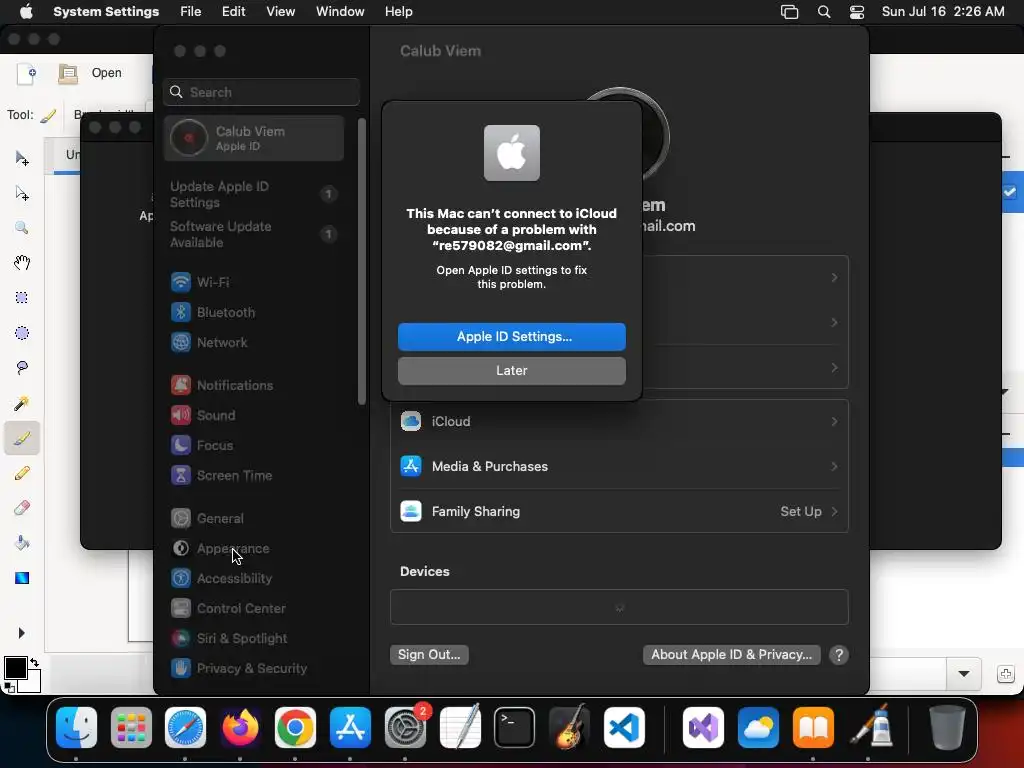Open the Help menu
Screen dimensions: 1024x768
pyautogui.click(x=398, y=12)
